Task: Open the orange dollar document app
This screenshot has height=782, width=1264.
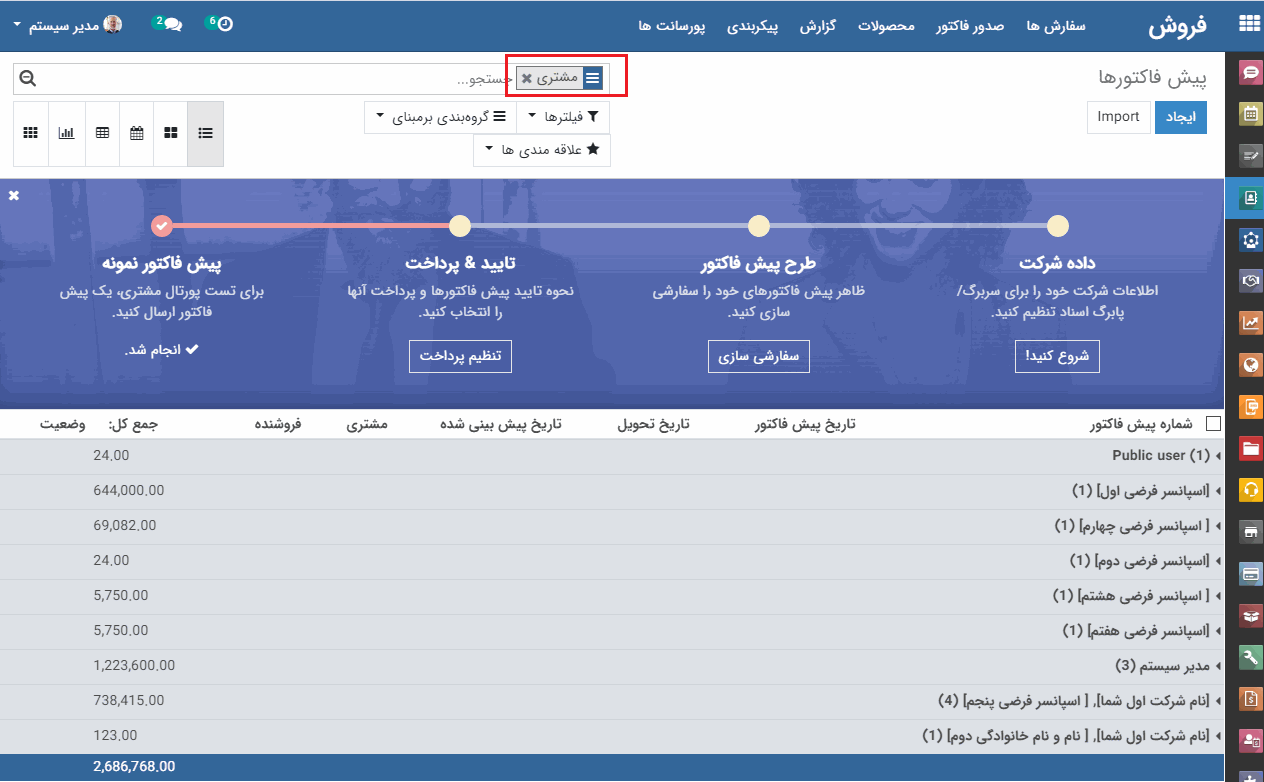Action: [1249, 699]
